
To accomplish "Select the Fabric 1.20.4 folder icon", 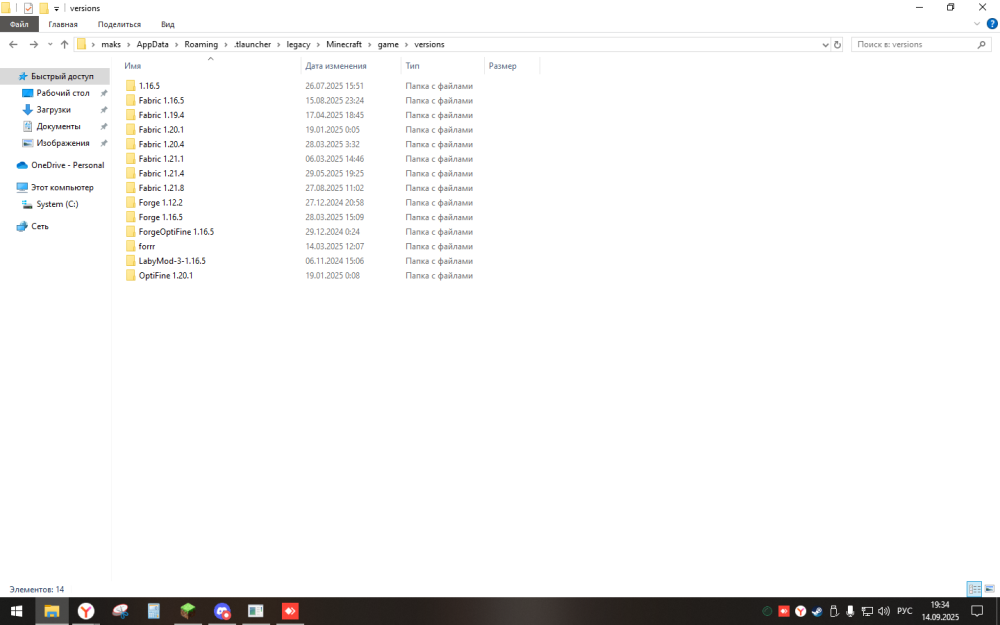I will tap(131, 144).
